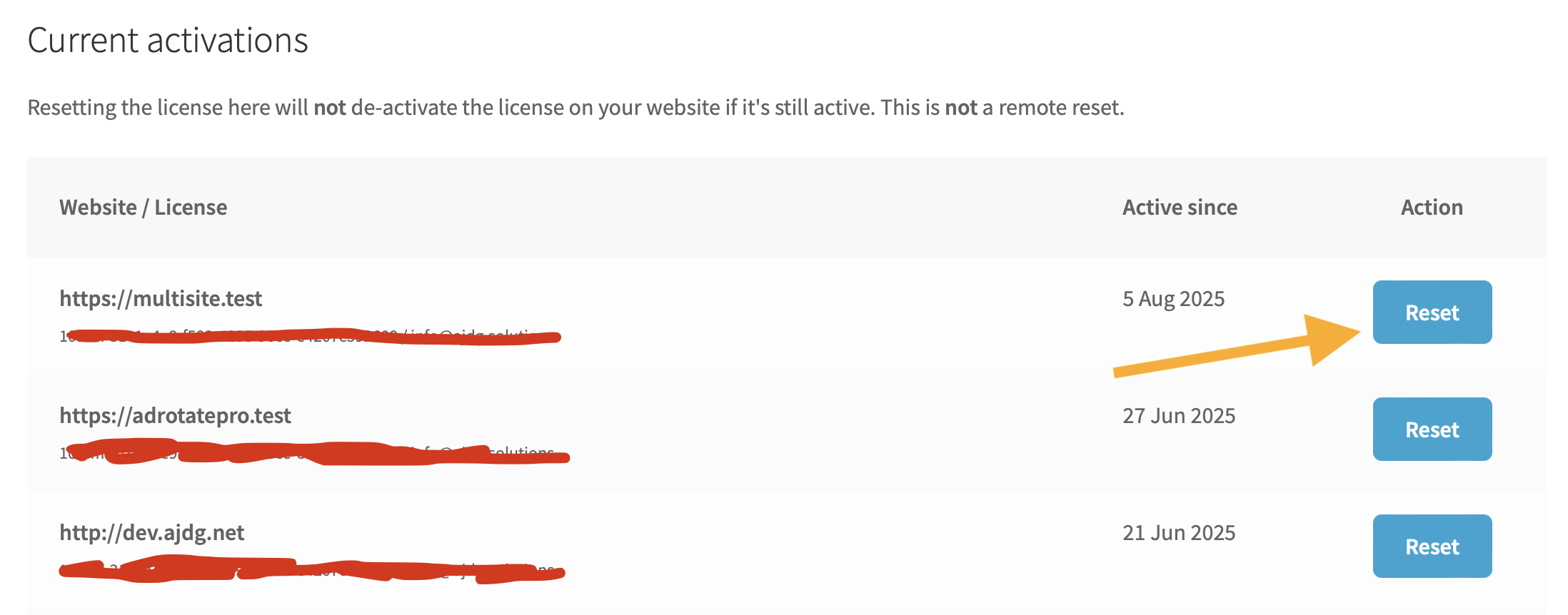
Task: Select the 27 Jun 2025 activation date
Action: (1179, 415)
